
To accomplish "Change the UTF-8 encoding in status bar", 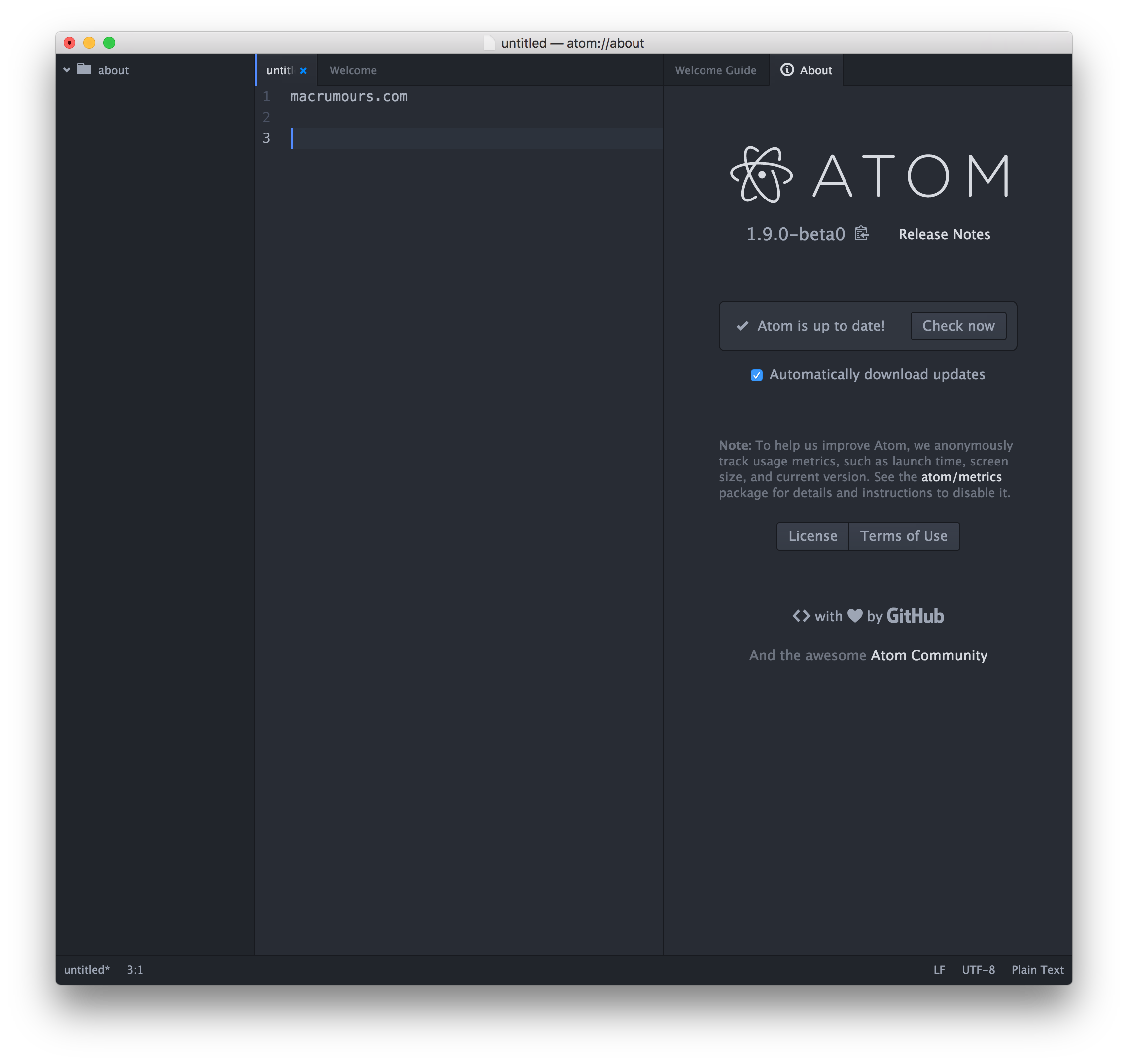I will tap(978, 970).
